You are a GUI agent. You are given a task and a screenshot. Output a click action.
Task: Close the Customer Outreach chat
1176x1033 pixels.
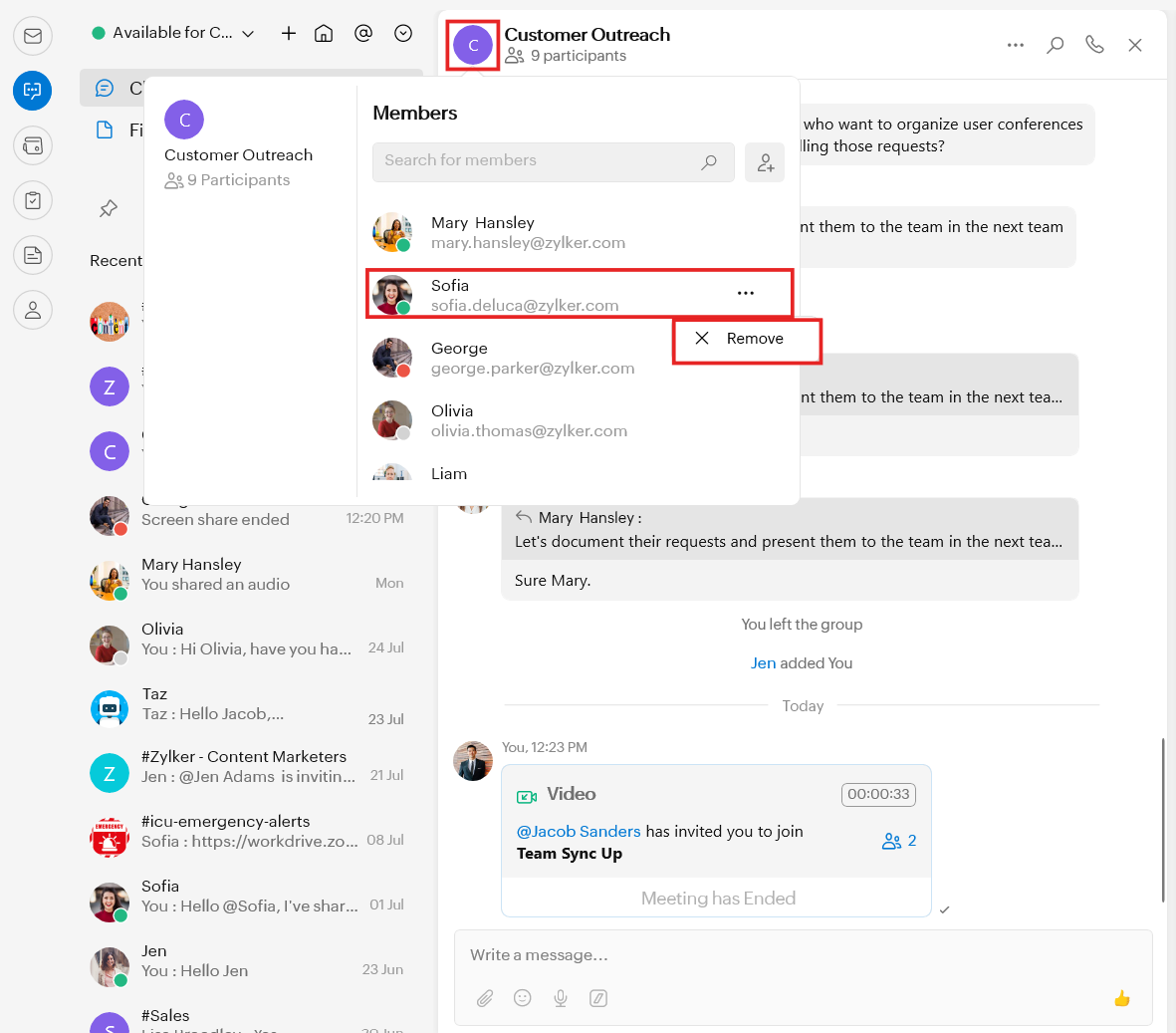click(x=1135, y=45)
